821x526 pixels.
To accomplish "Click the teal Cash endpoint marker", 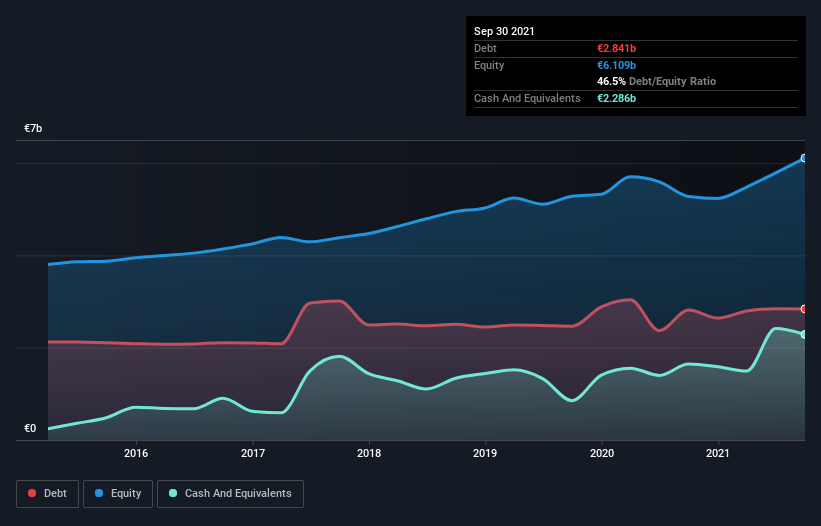I will (804, 334).
